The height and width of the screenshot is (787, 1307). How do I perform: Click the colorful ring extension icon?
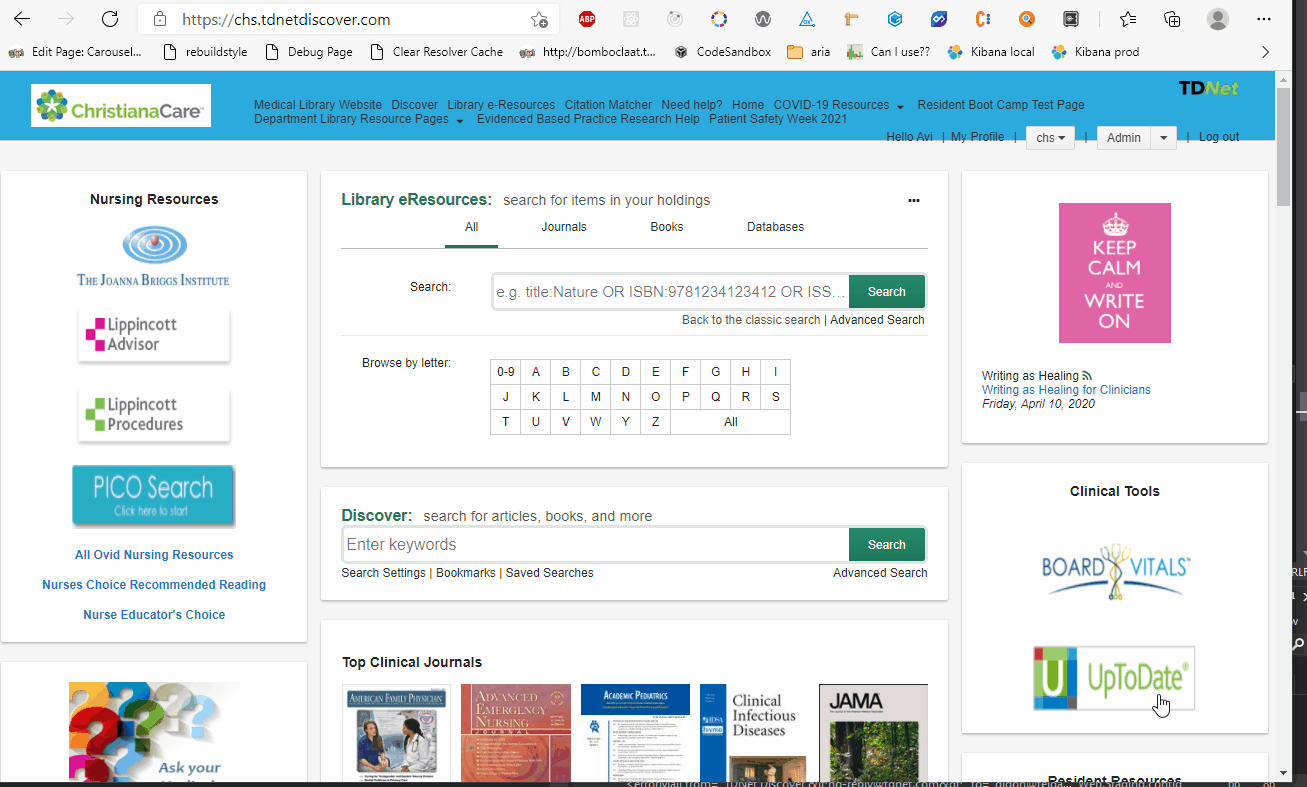click(719, 19)
